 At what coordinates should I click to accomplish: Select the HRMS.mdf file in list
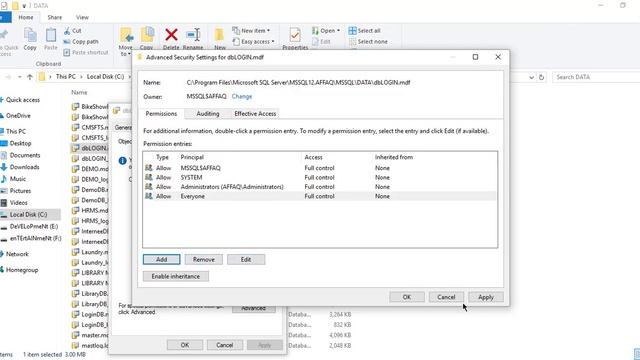coord(90,210)
